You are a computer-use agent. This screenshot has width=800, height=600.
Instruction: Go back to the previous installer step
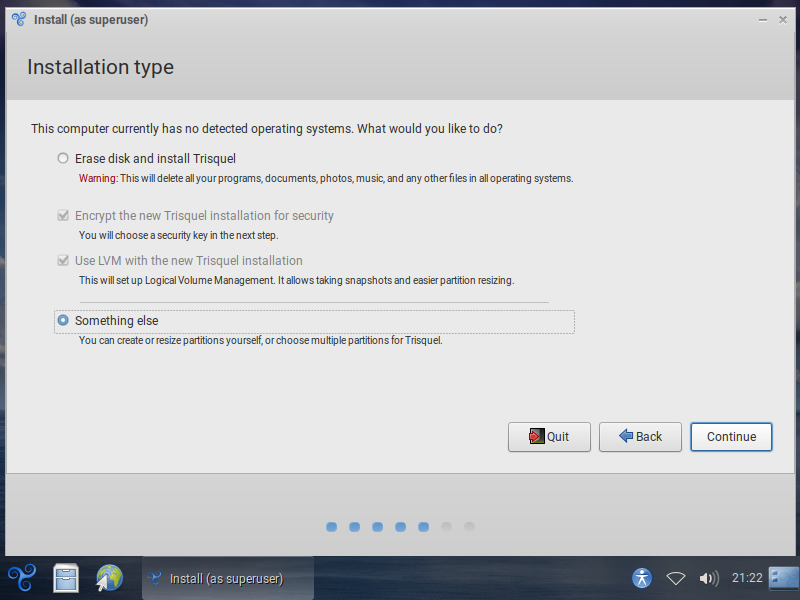(x=640, y=437)
